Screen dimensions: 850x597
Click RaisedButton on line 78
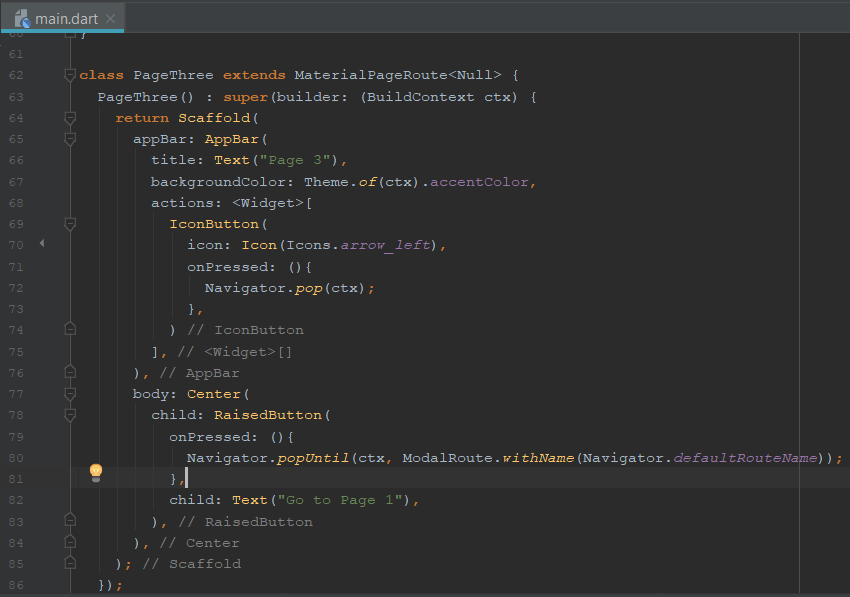click(268, 415)
